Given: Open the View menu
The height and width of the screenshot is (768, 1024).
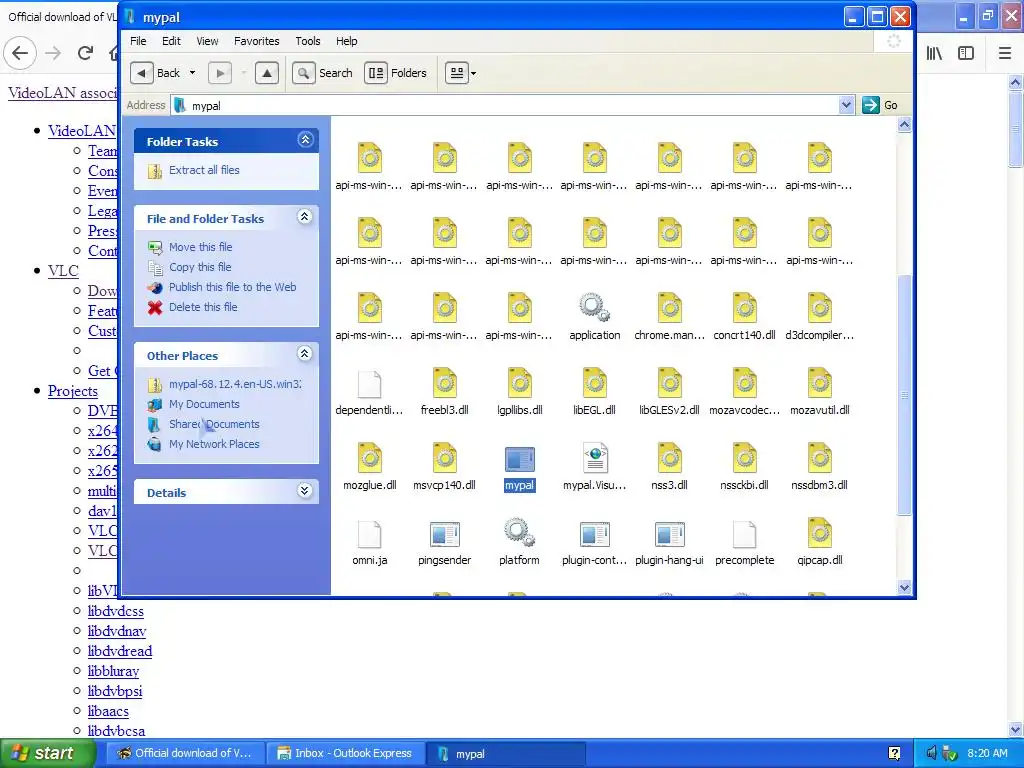Looking at the screenshot, I should click(207, 40).
